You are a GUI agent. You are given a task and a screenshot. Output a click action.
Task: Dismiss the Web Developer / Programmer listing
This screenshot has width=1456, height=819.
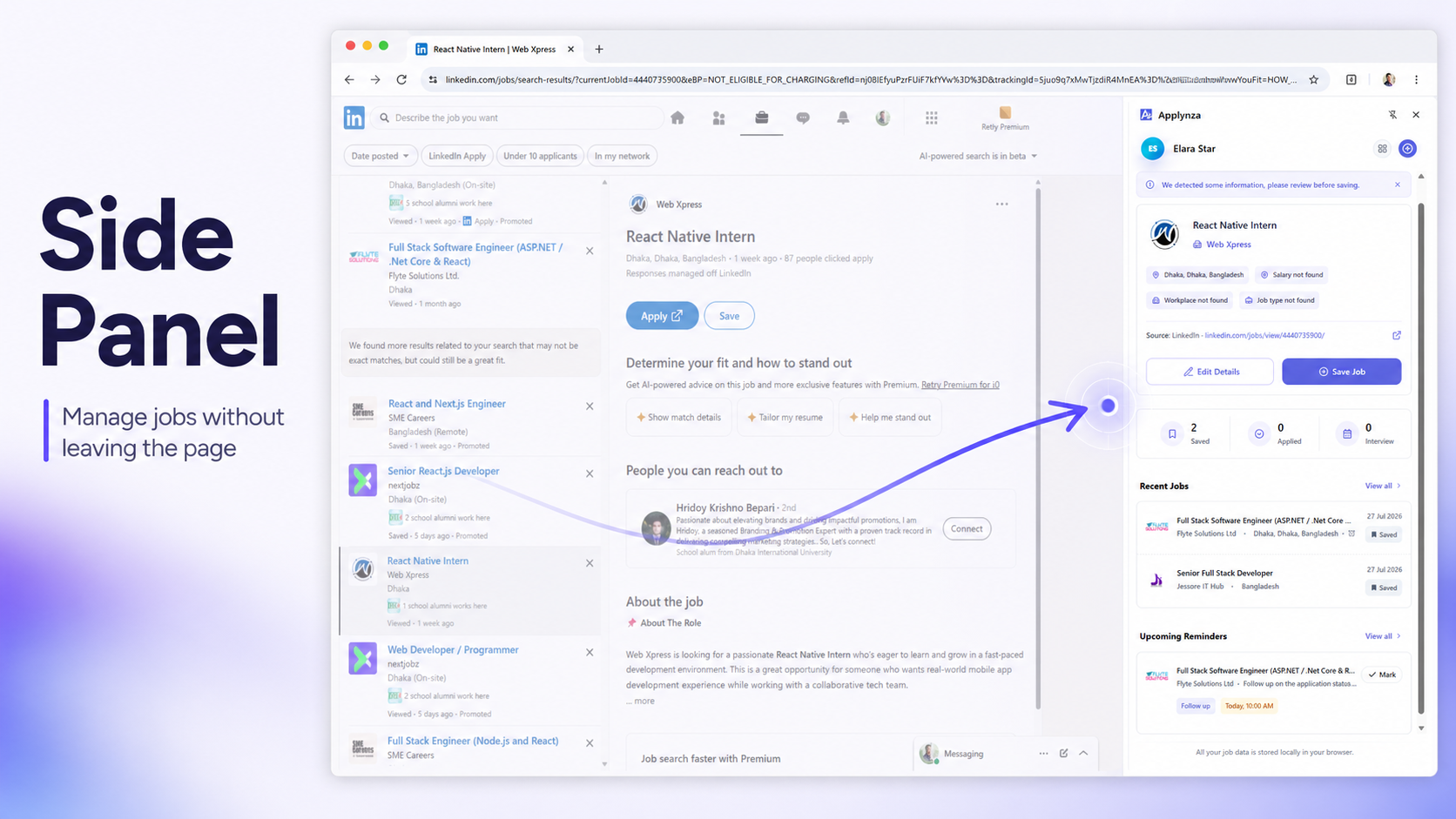(x=590, y=652)
